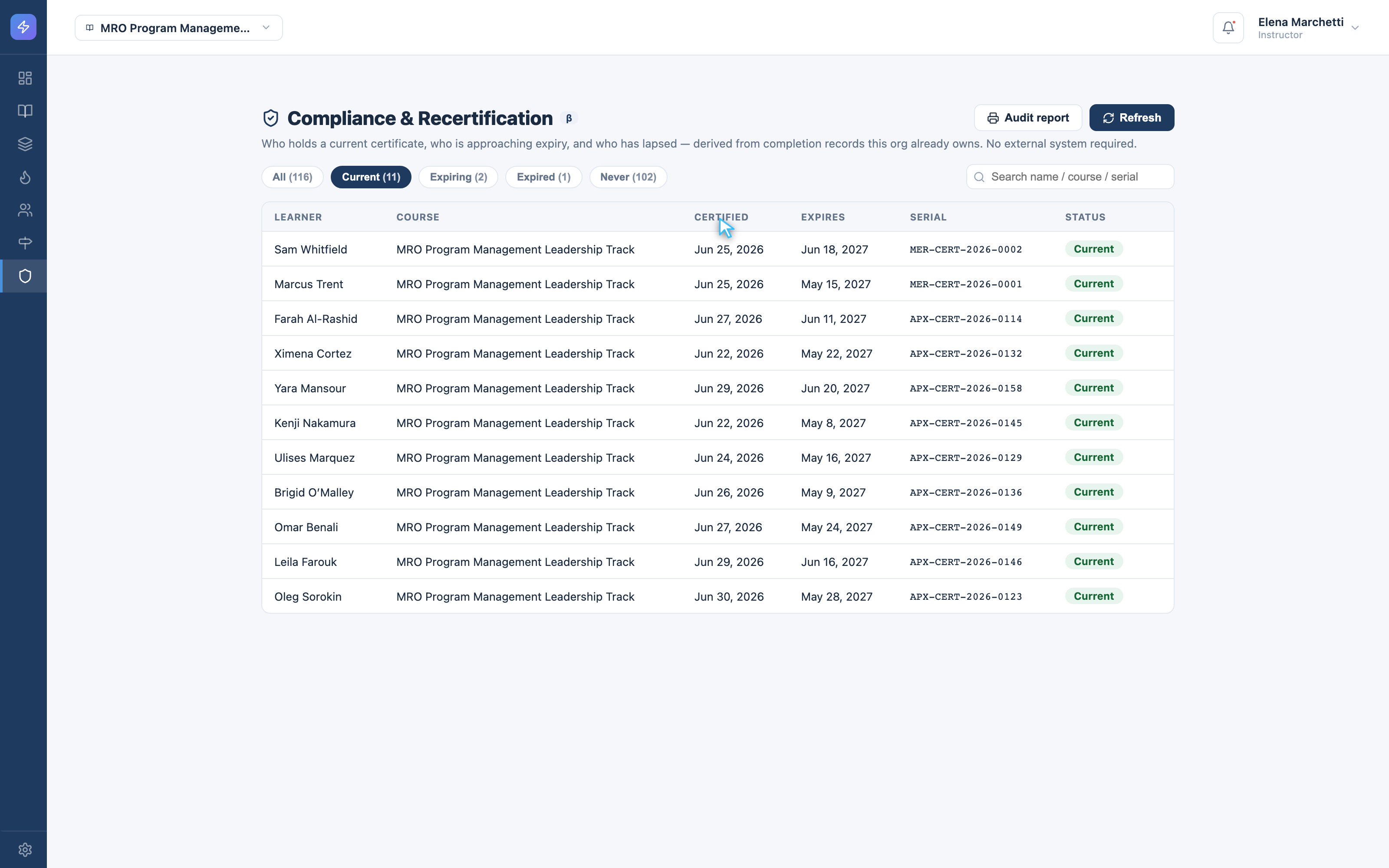Screen dimensions: 1389x868
Task: Select learner Marcus Trent
Action: coord(309,284)
